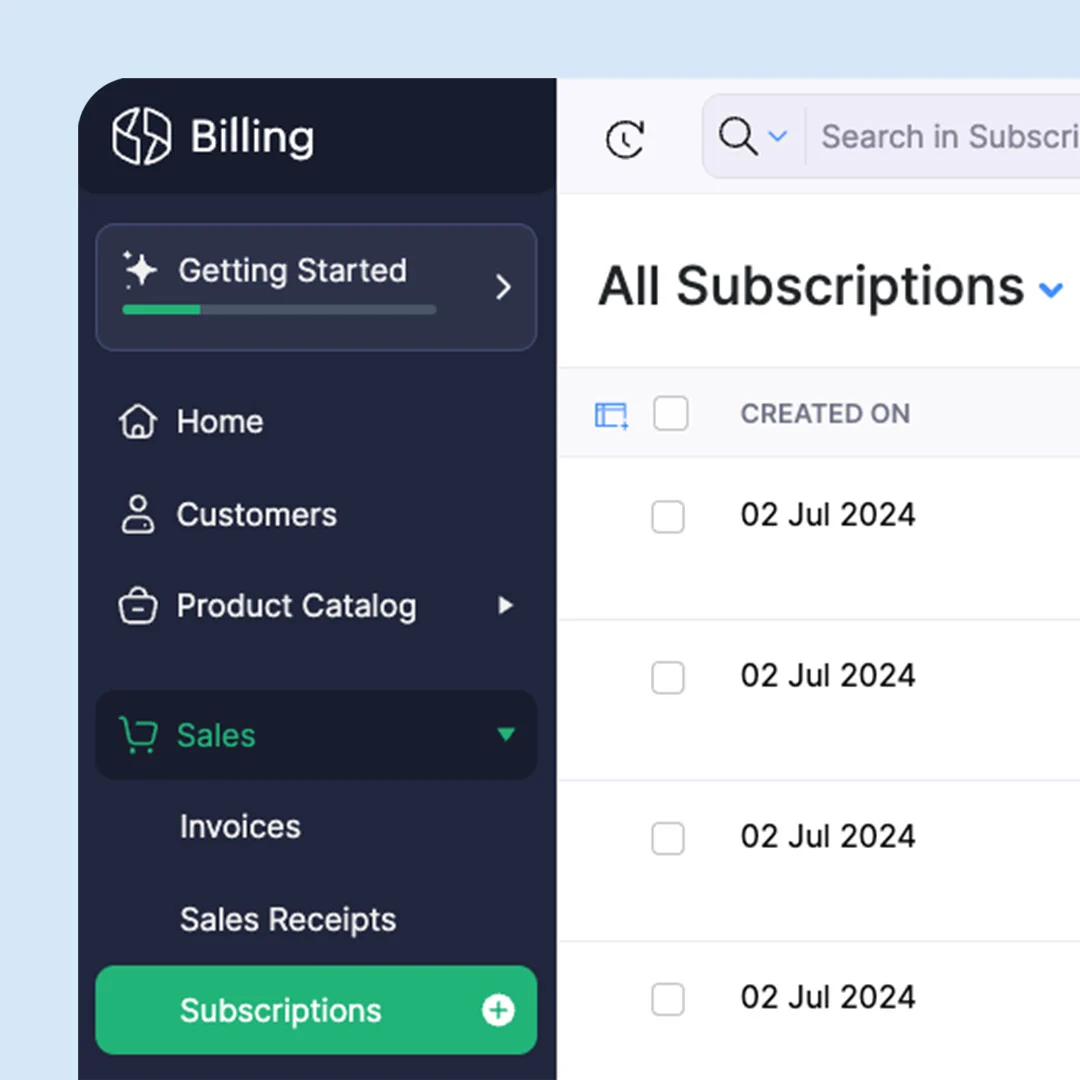
Task: Select the Home house icon
Action: 137,421
